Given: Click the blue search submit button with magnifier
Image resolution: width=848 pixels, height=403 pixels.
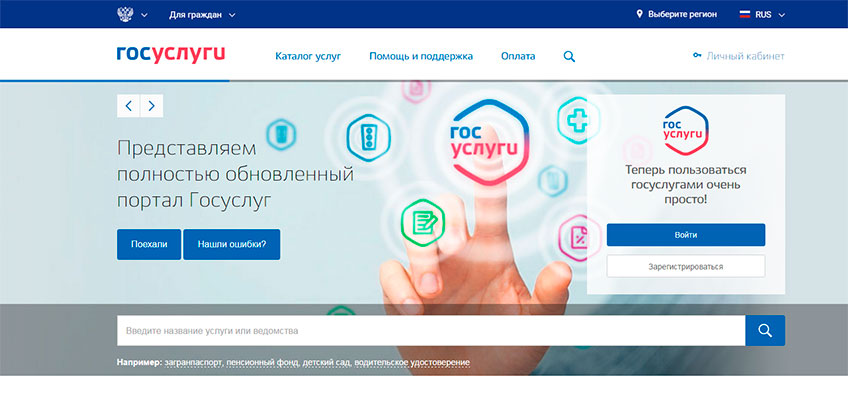Looking at the screenshot, I should [x=765, y=331].
